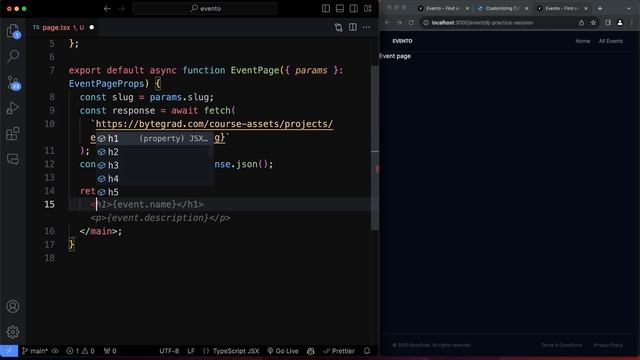The image size is (640, 360).
Task: Open the Explorer view in activity bar
Action: point(13,31)
